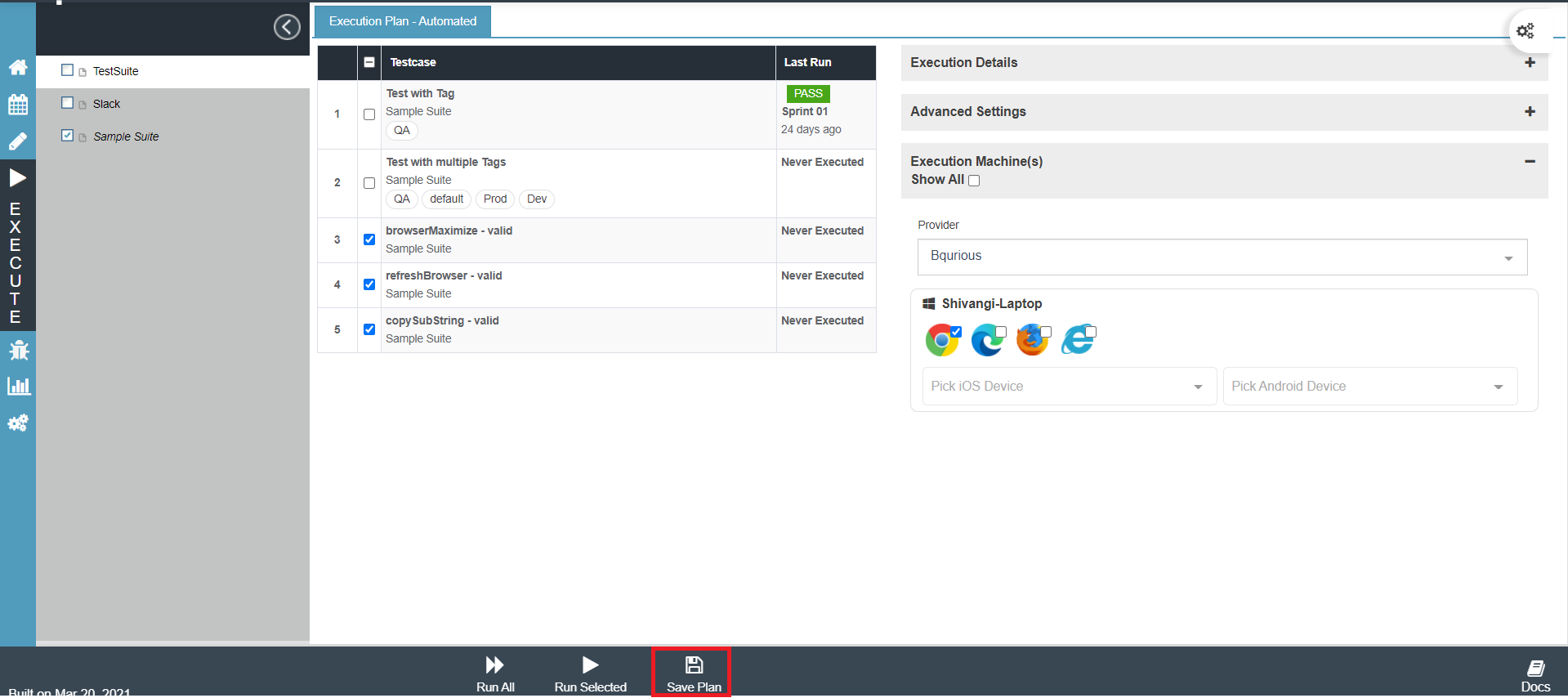Click the 'Test with multiple Tags' testcase name
The height and width of the screenshot is (698, 1568).
click(x=446, y=162)
